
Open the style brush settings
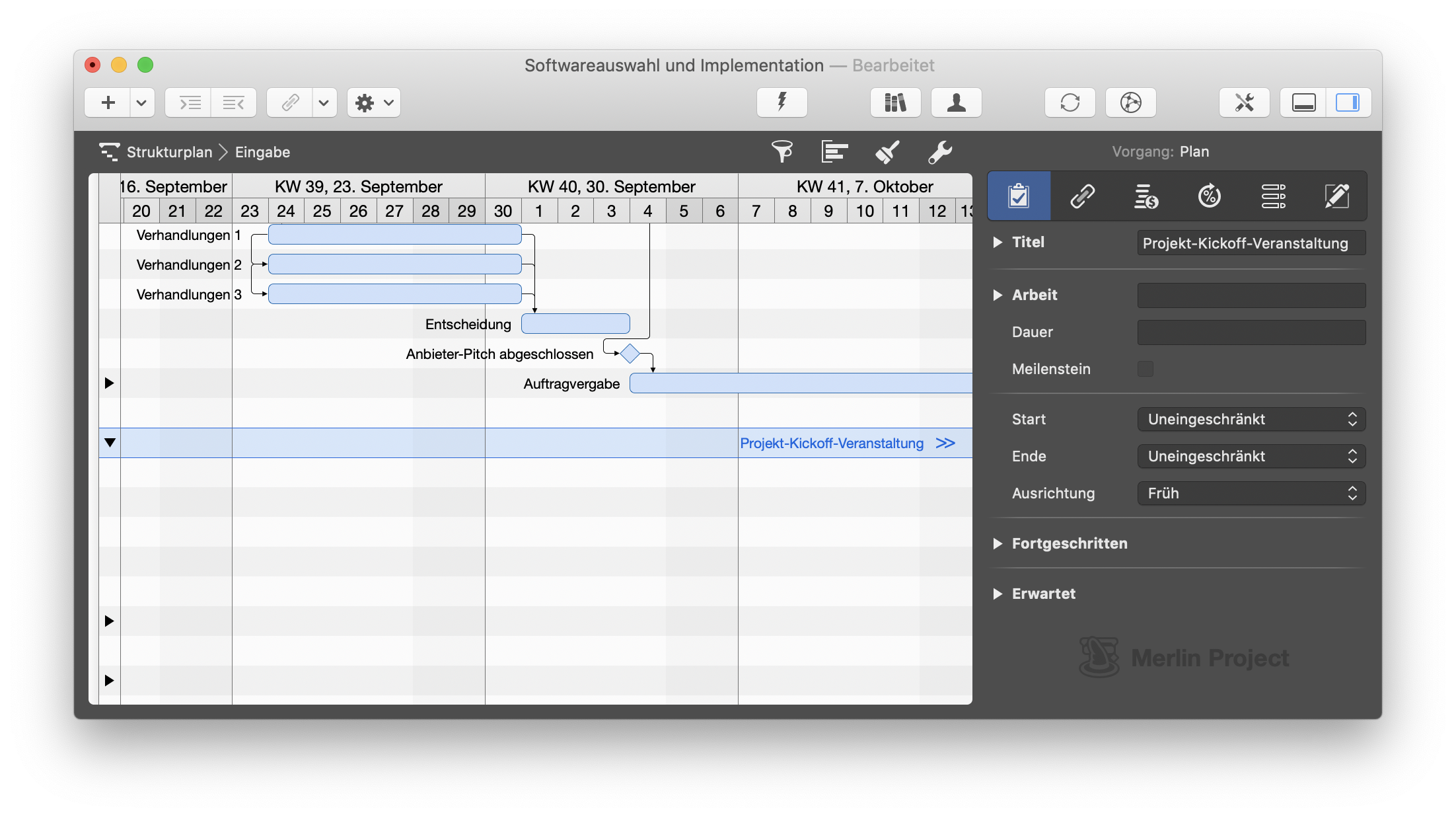[887, 151]
